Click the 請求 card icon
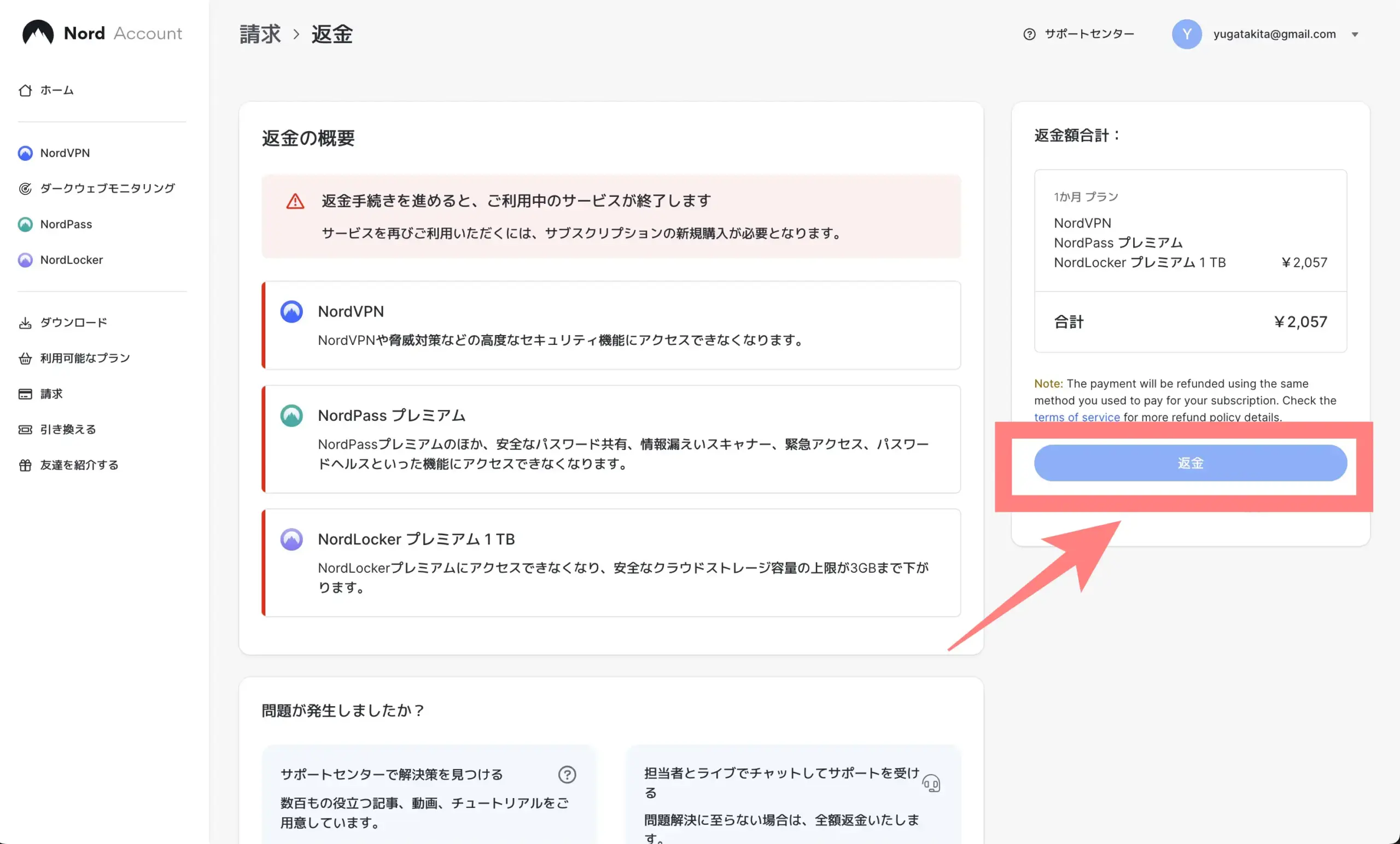The width and height of the screenshot is (1400, 844). (x=25, y=394)
